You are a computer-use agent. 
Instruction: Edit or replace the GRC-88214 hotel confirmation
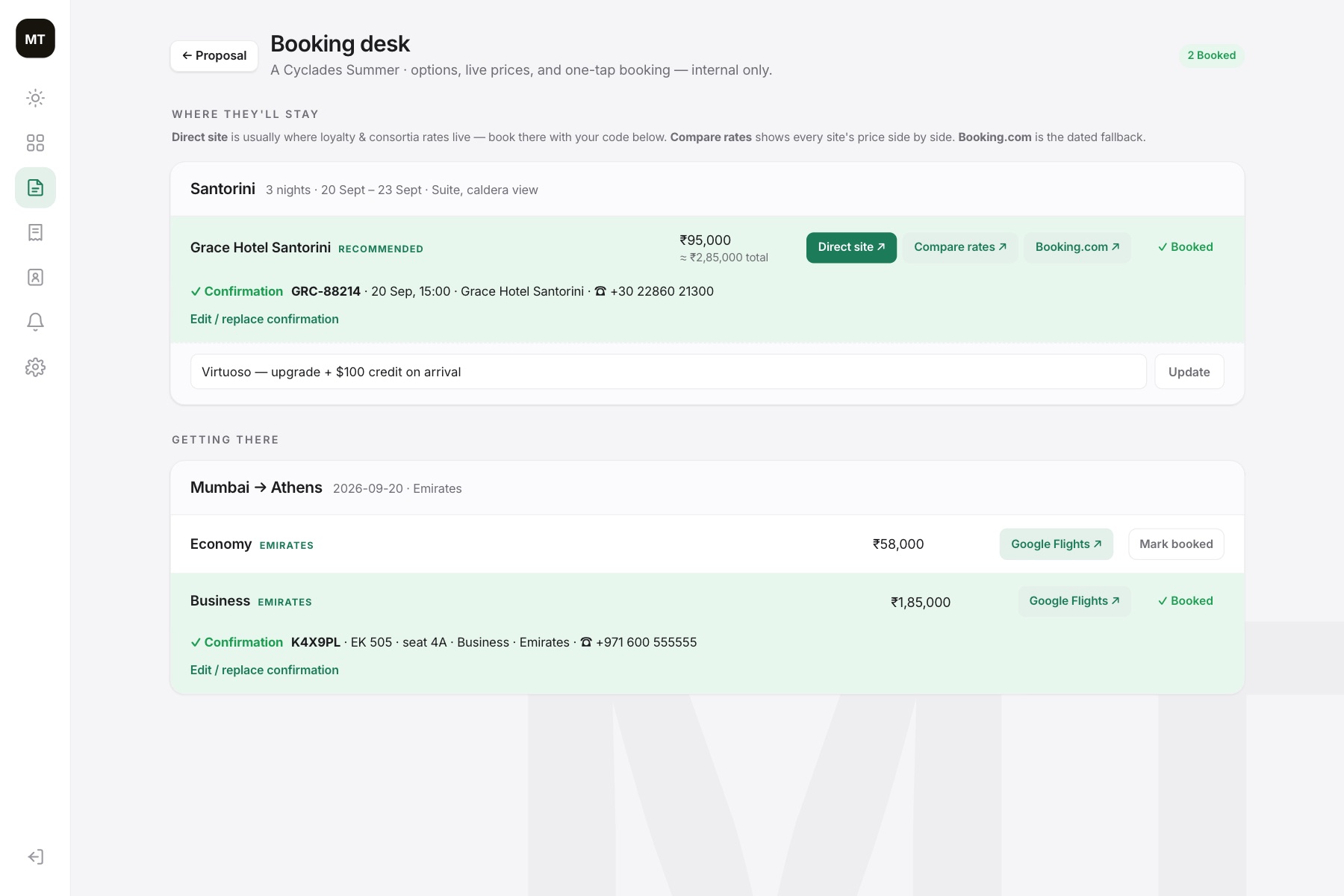click(x=264, y=320)
